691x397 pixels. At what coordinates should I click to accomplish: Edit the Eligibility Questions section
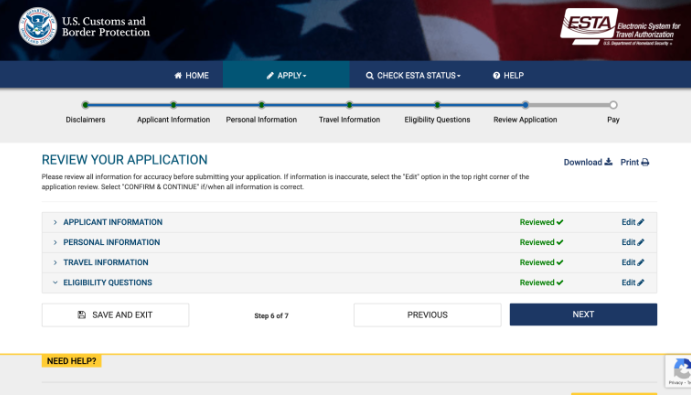(x=633, y=282)
